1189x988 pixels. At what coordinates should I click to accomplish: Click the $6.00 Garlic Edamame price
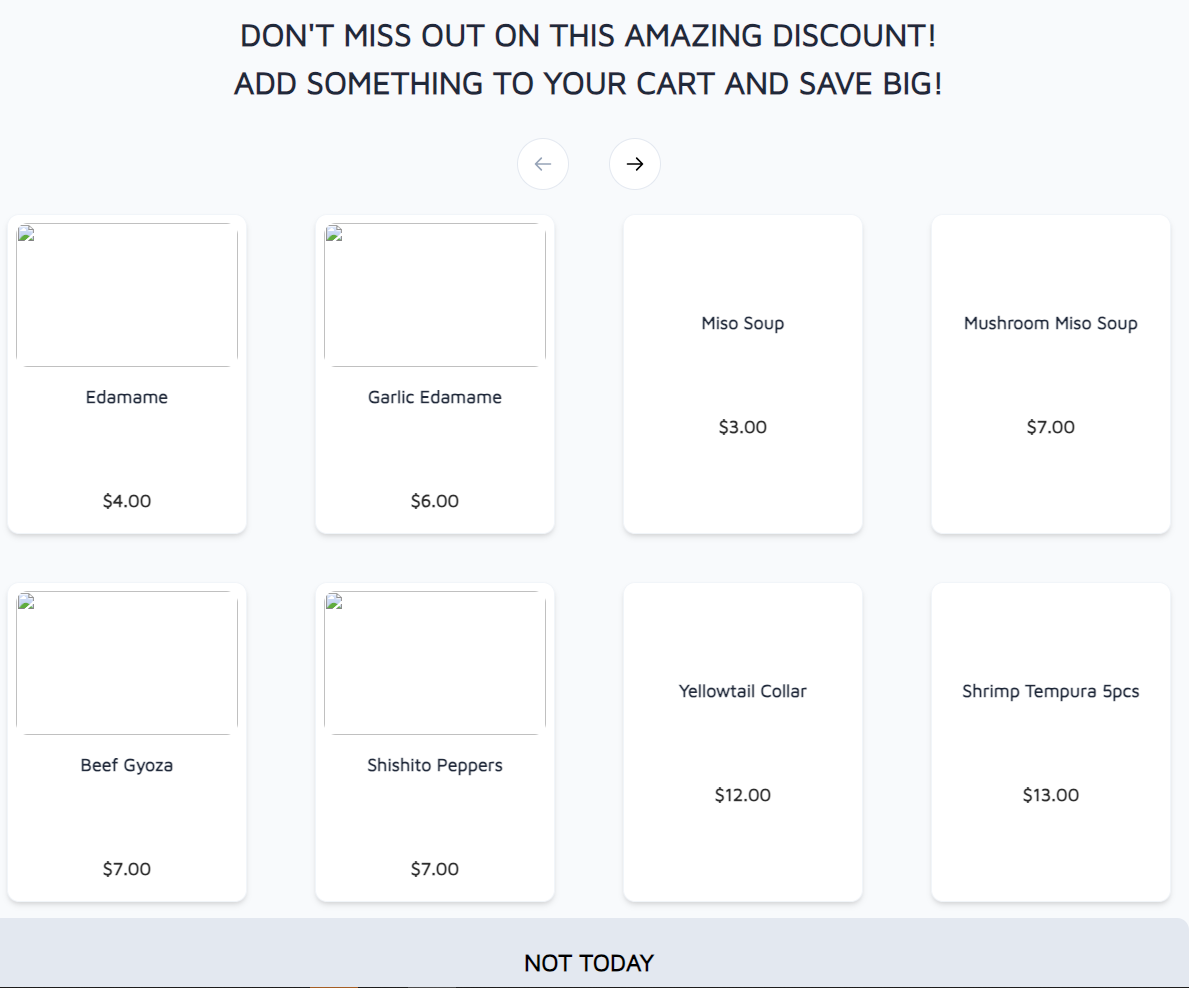(435, 501)
